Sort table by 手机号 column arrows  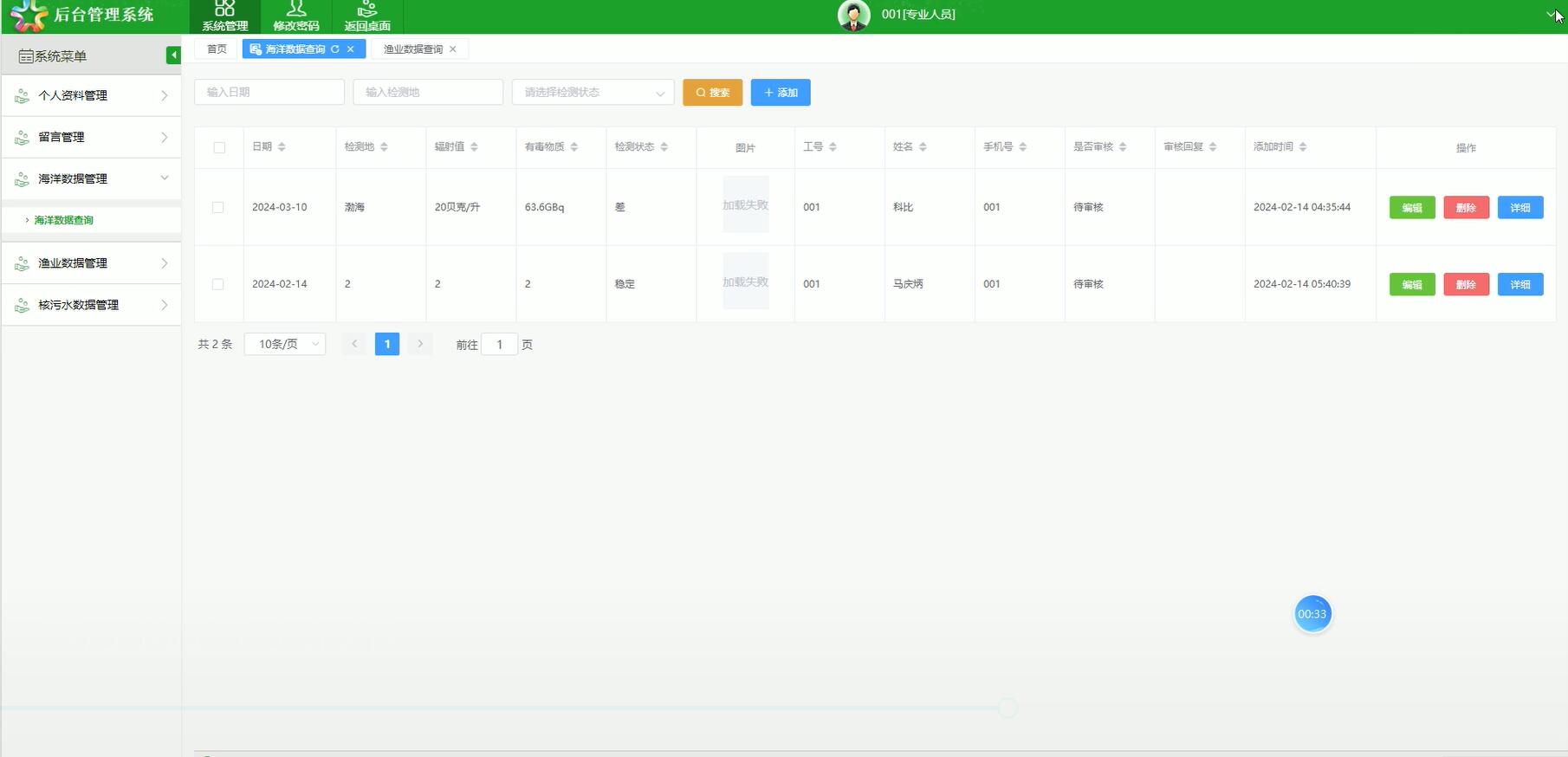coord(1022,147)
